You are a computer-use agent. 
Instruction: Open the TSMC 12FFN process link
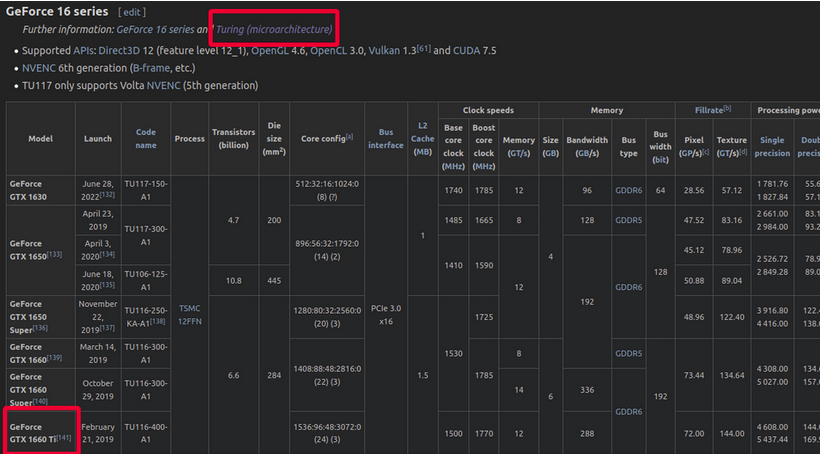[x=189, y=315]
